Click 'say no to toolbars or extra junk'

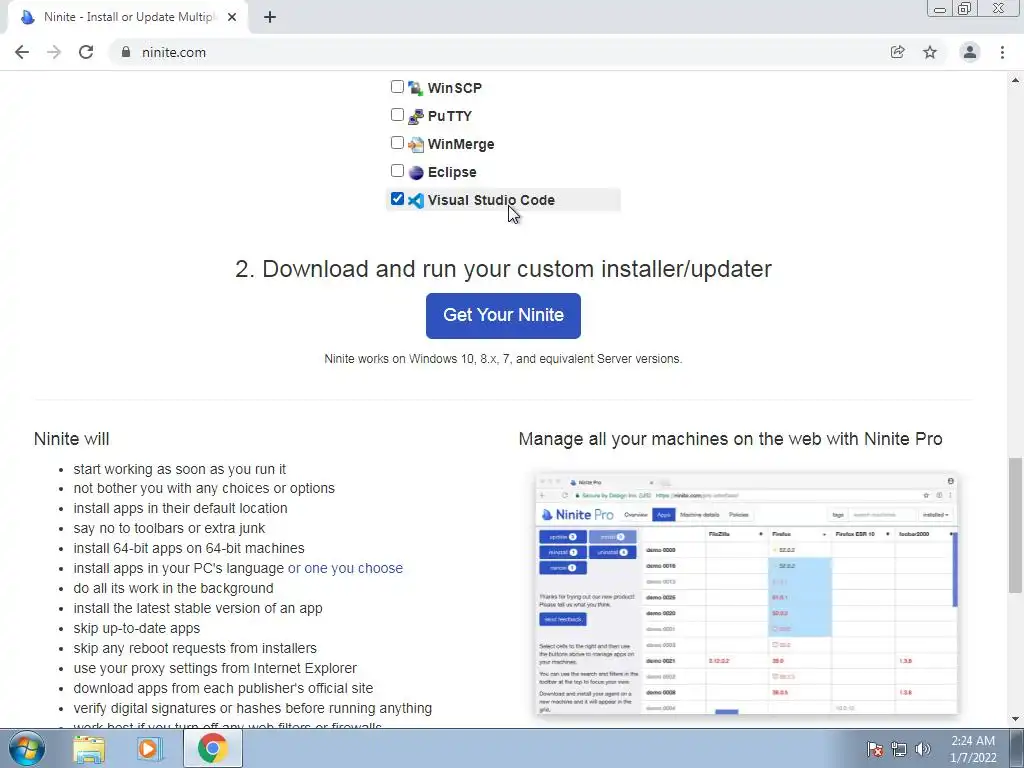pyautogui.click(x=169, y=528)
